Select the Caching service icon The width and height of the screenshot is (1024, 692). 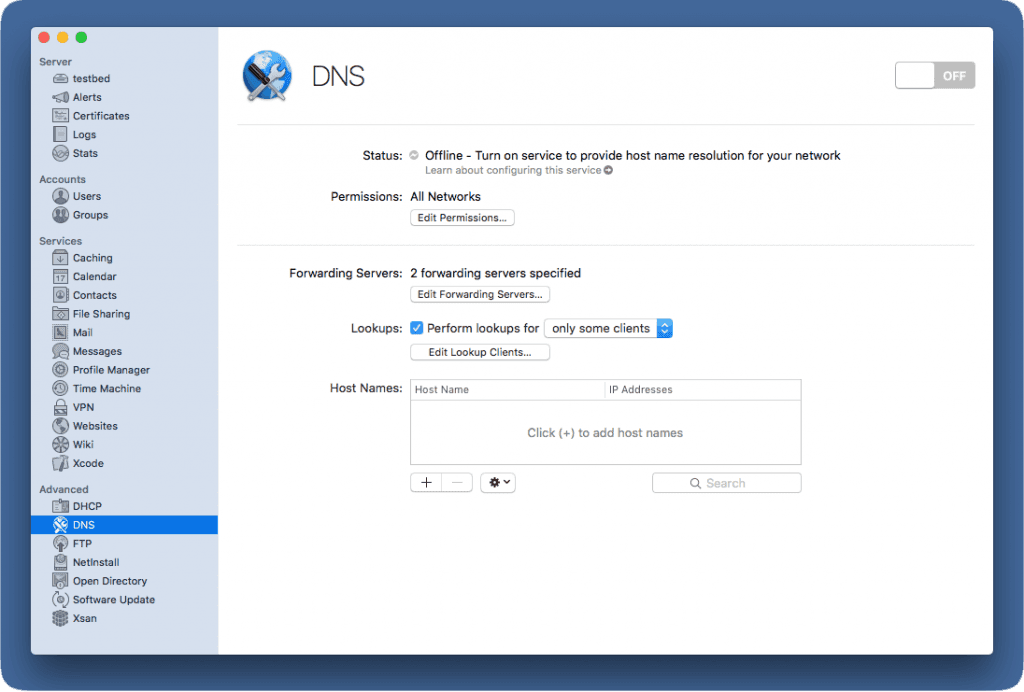point(62,257)
